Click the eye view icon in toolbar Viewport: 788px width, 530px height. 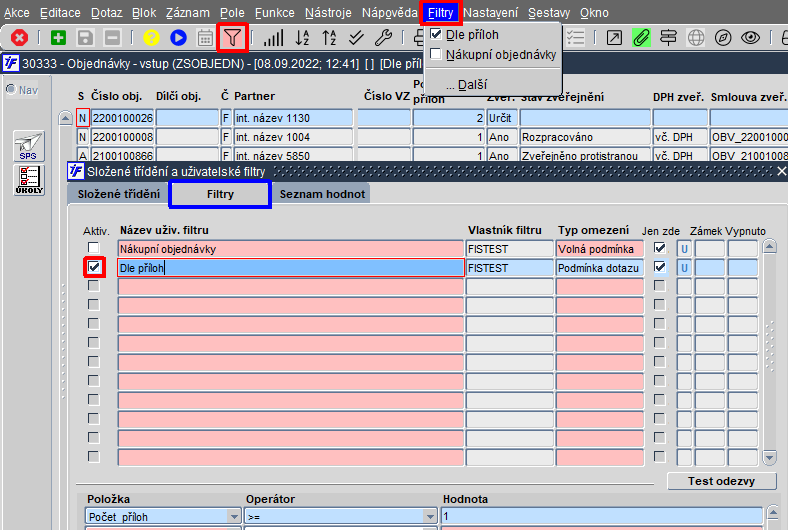pyautogui.click(x=750, y=38)
